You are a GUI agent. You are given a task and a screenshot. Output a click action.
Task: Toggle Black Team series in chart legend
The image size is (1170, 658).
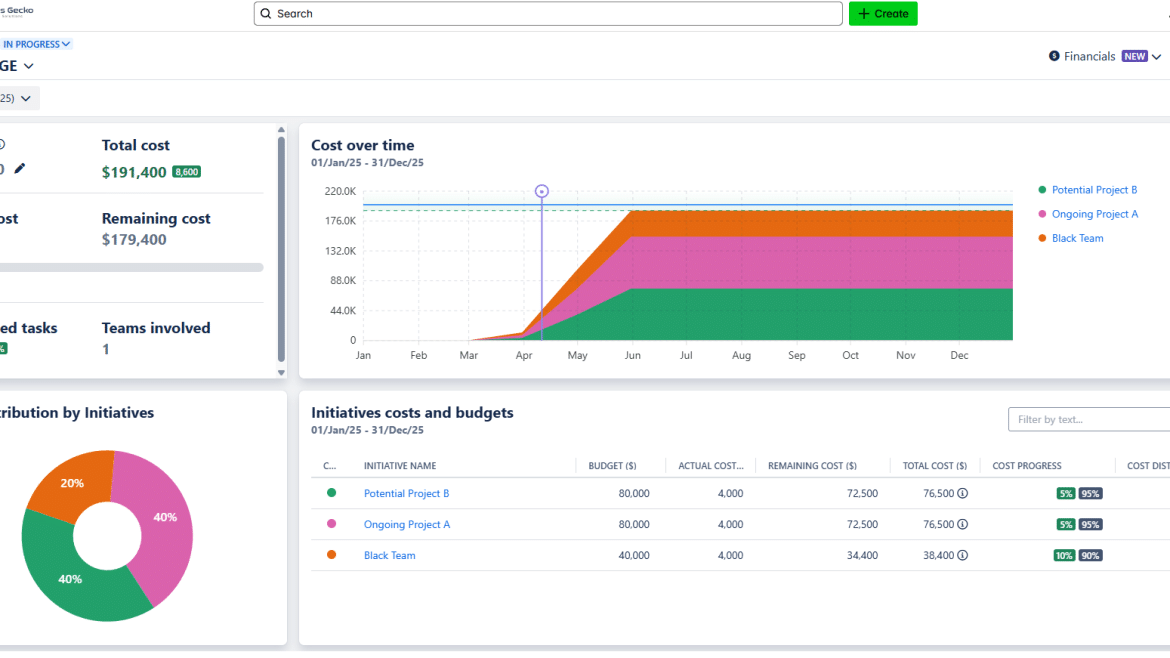[1077, 238]
